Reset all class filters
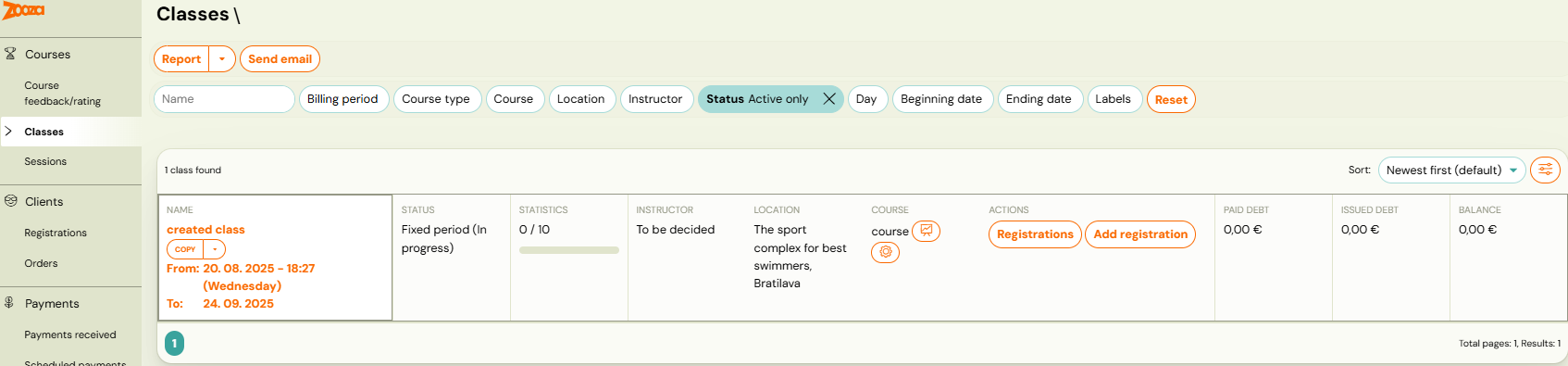The height and width of the screenshot is (366, 1568). point(1171,99)
